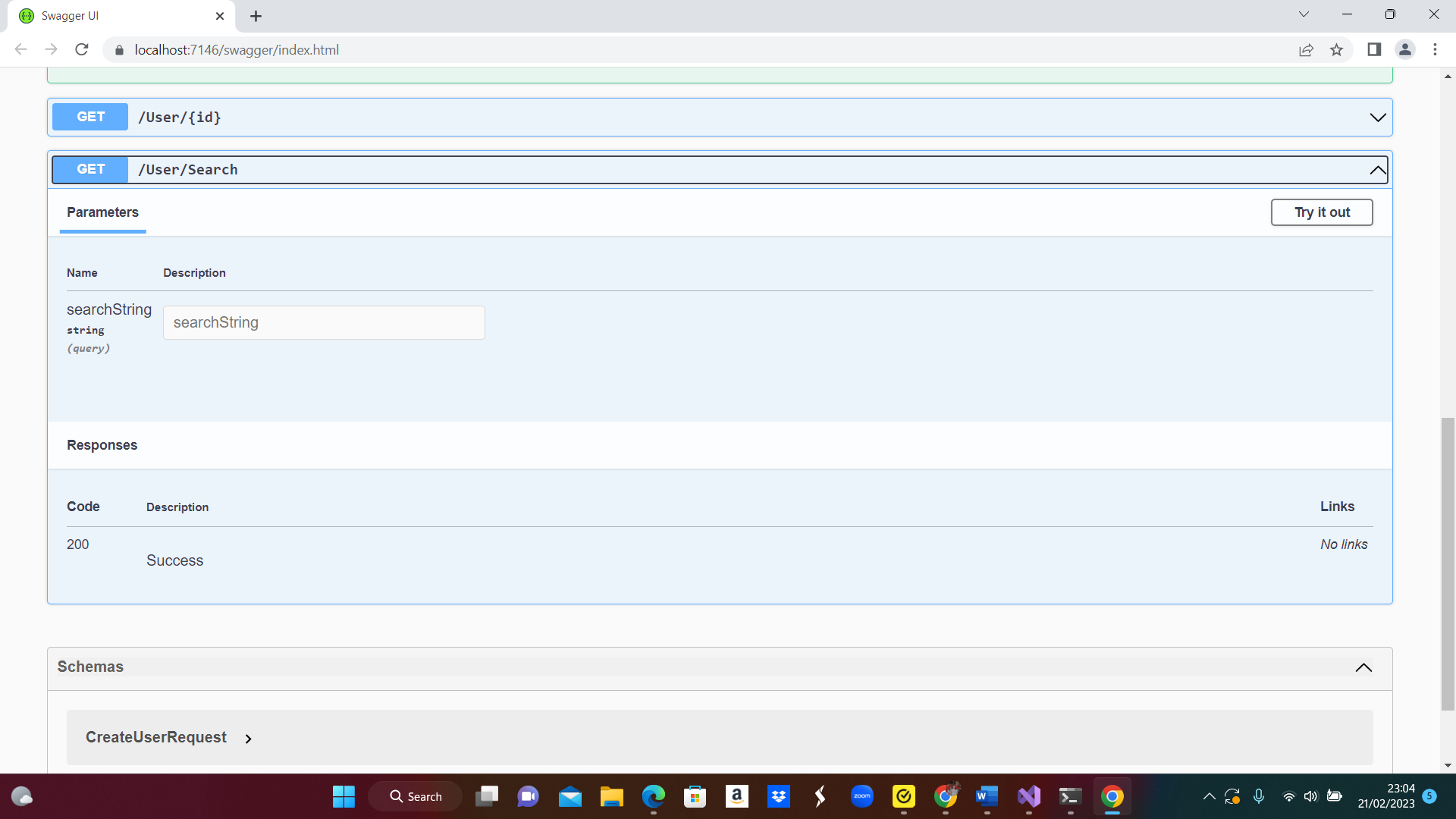Open Windows Start menu

(x=344, y=796)
